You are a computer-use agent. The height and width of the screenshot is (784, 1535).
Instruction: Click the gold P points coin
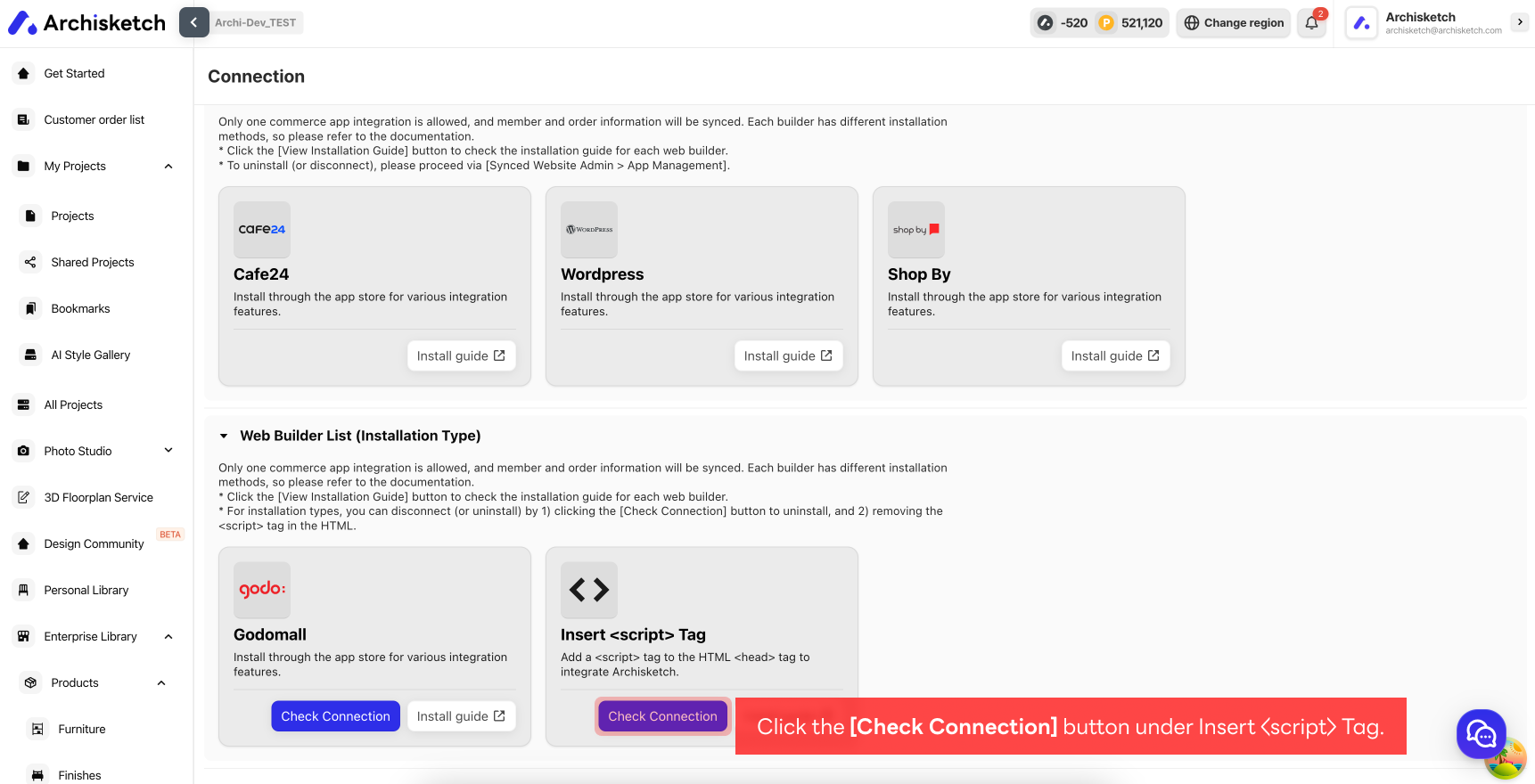(1106, 23)
